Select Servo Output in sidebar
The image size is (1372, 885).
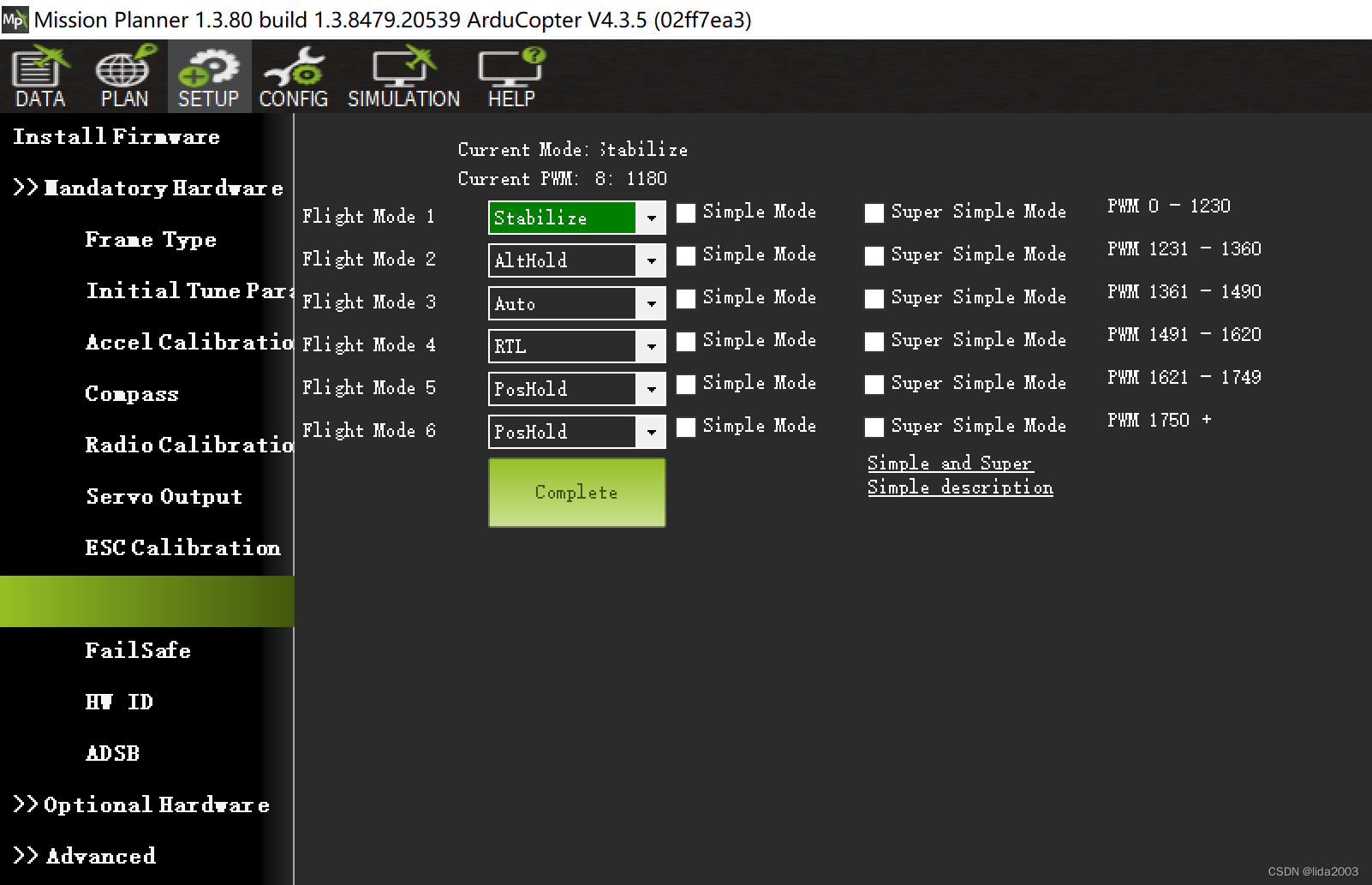[x=164, y=497]
